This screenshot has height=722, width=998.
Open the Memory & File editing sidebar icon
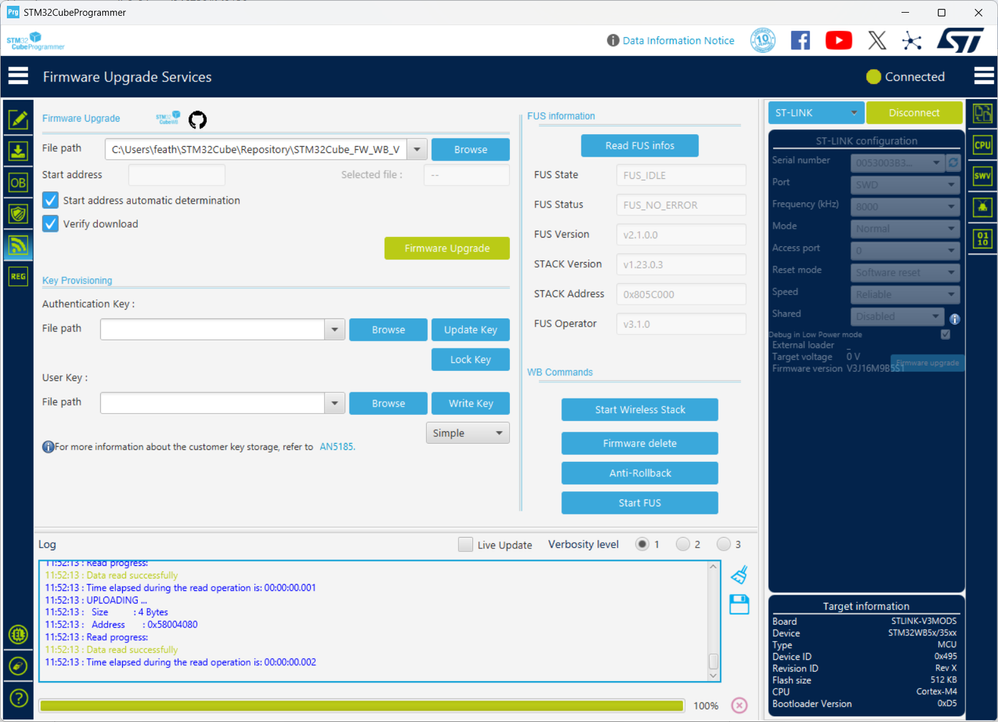tap(18, 120)
